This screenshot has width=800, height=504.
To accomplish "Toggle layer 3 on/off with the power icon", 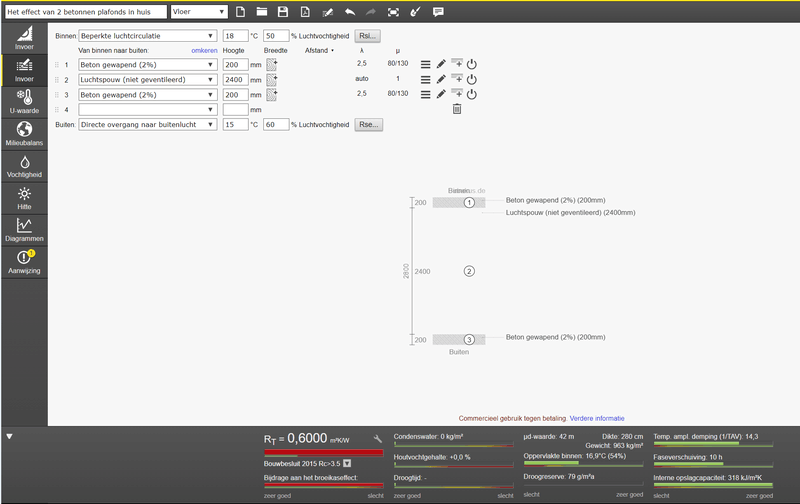I will pyautogui.click(x=472, y=94).
